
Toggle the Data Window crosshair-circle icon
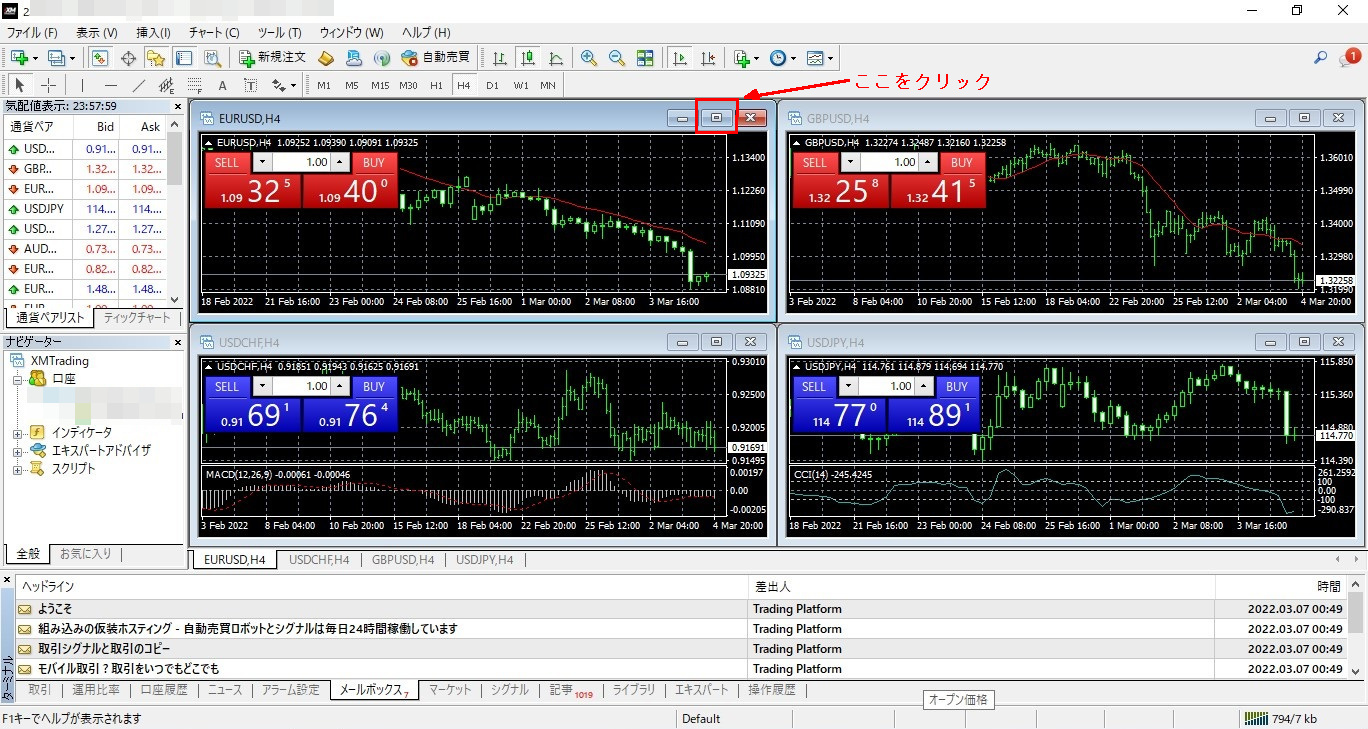tap(128, 58)
